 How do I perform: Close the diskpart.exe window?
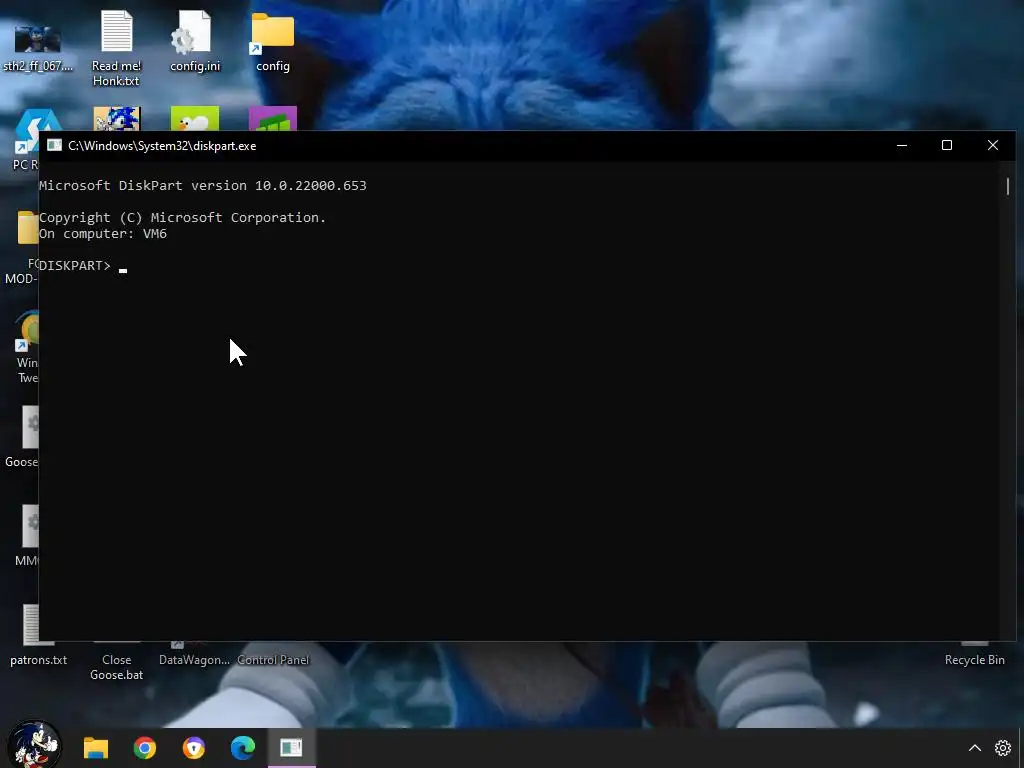pos(993,146)
